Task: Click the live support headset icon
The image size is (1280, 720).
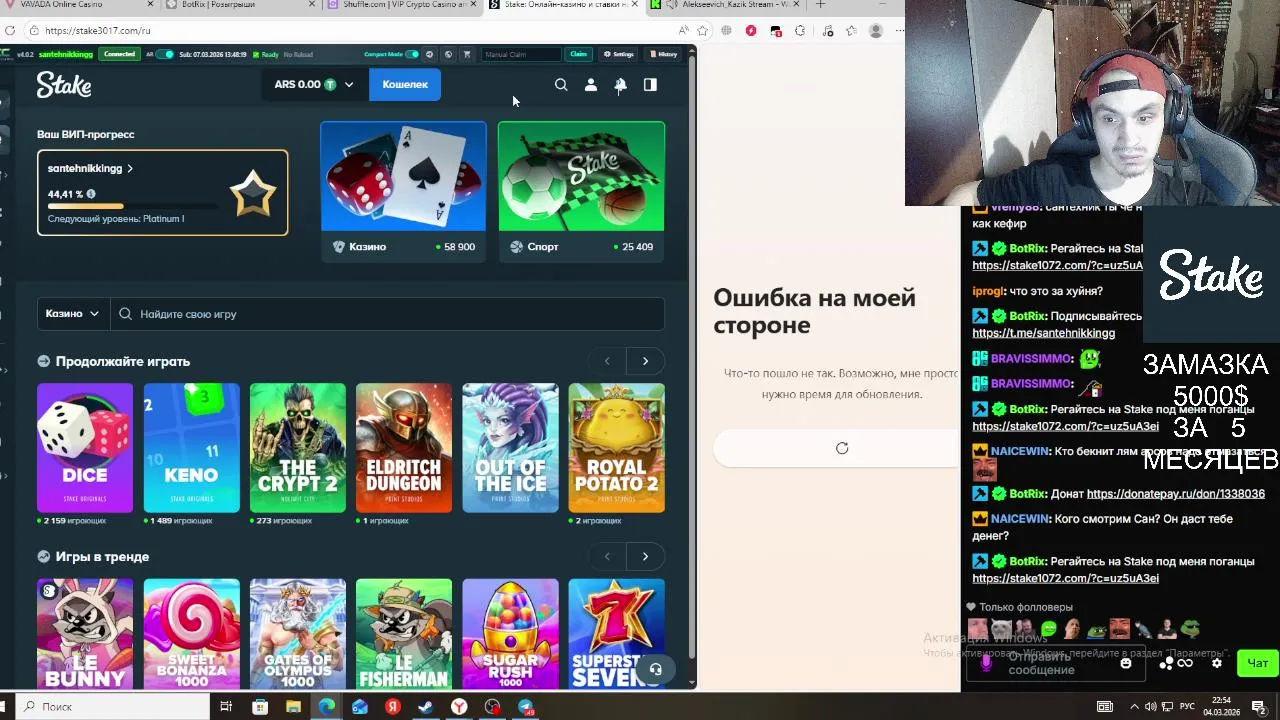Action: pyautogui.click(x=656, y=669)
